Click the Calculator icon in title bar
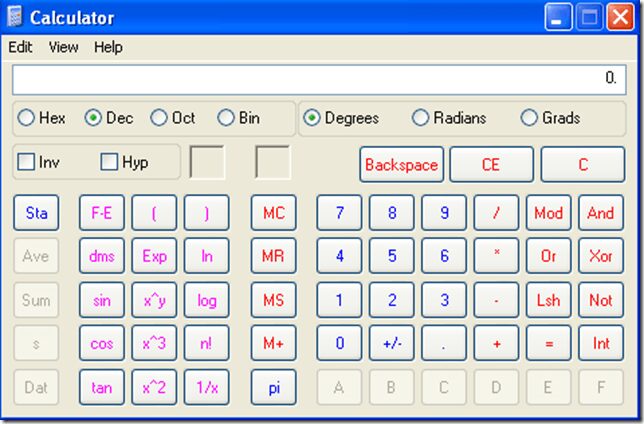Image resolution: width=644 pixels, height=424 pixels. click(14, 17)
